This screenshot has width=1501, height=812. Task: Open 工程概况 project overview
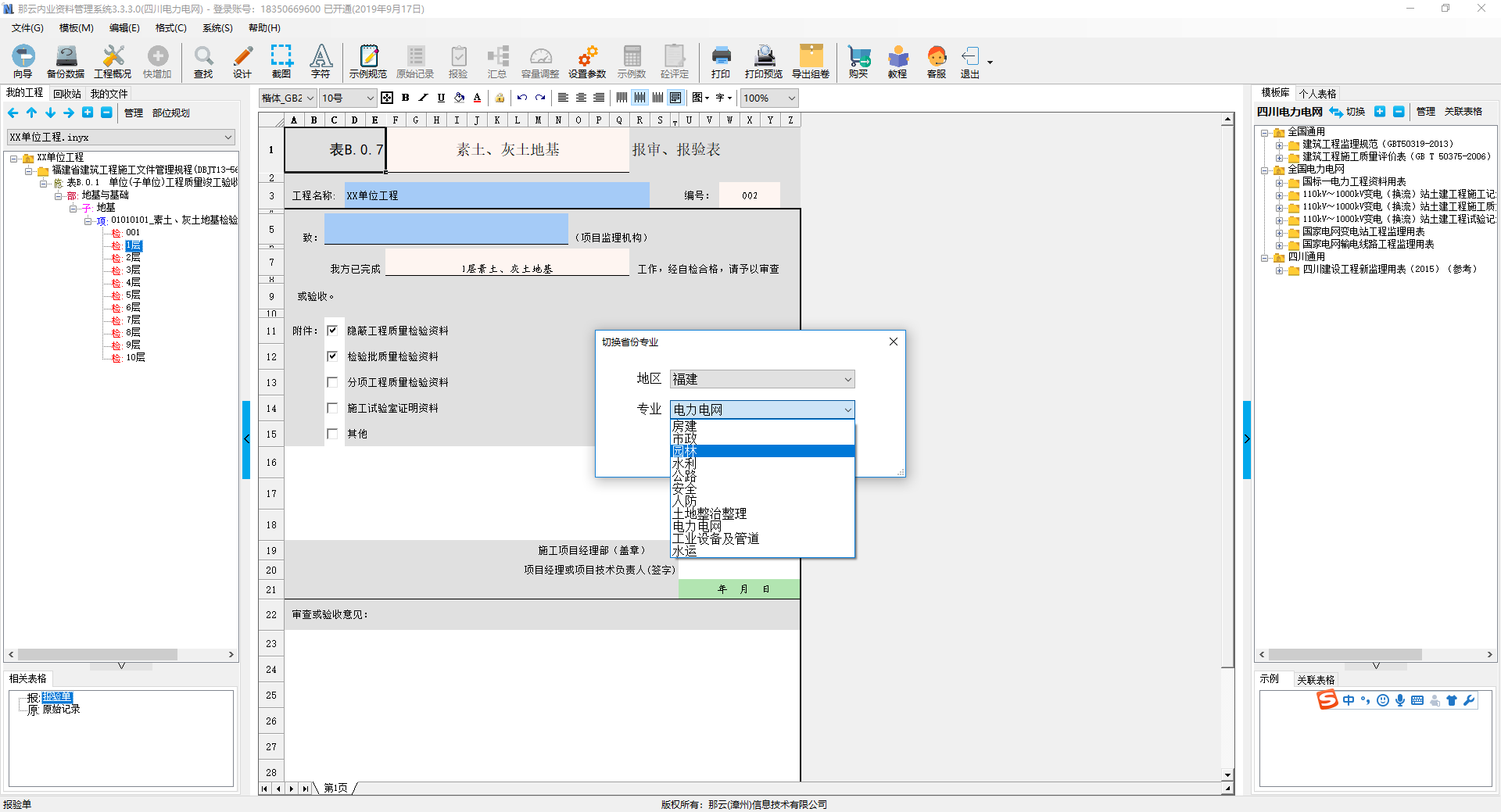(113, 62)
